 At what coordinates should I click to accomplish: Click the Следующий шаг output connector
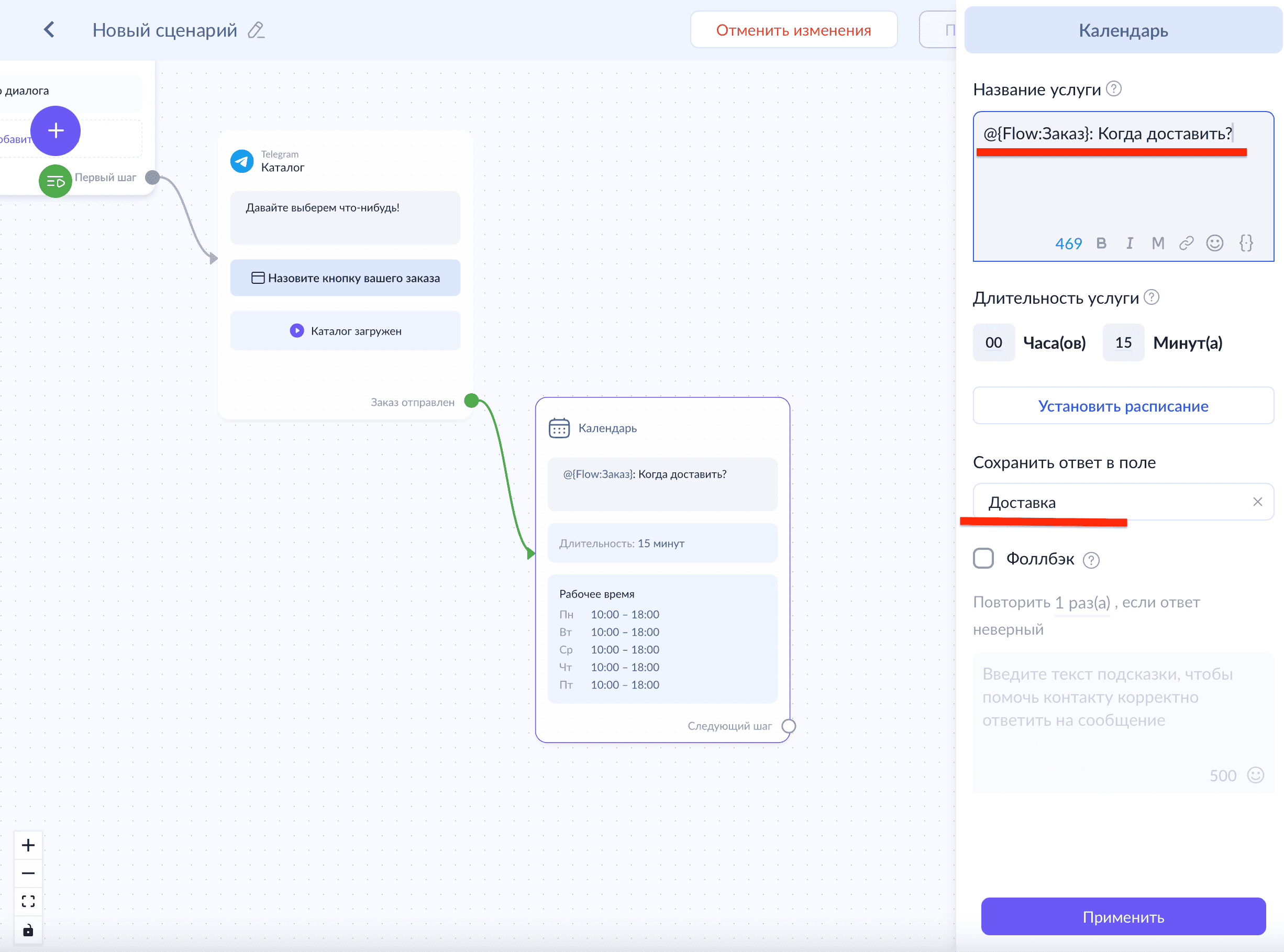(x=789, y=726)
